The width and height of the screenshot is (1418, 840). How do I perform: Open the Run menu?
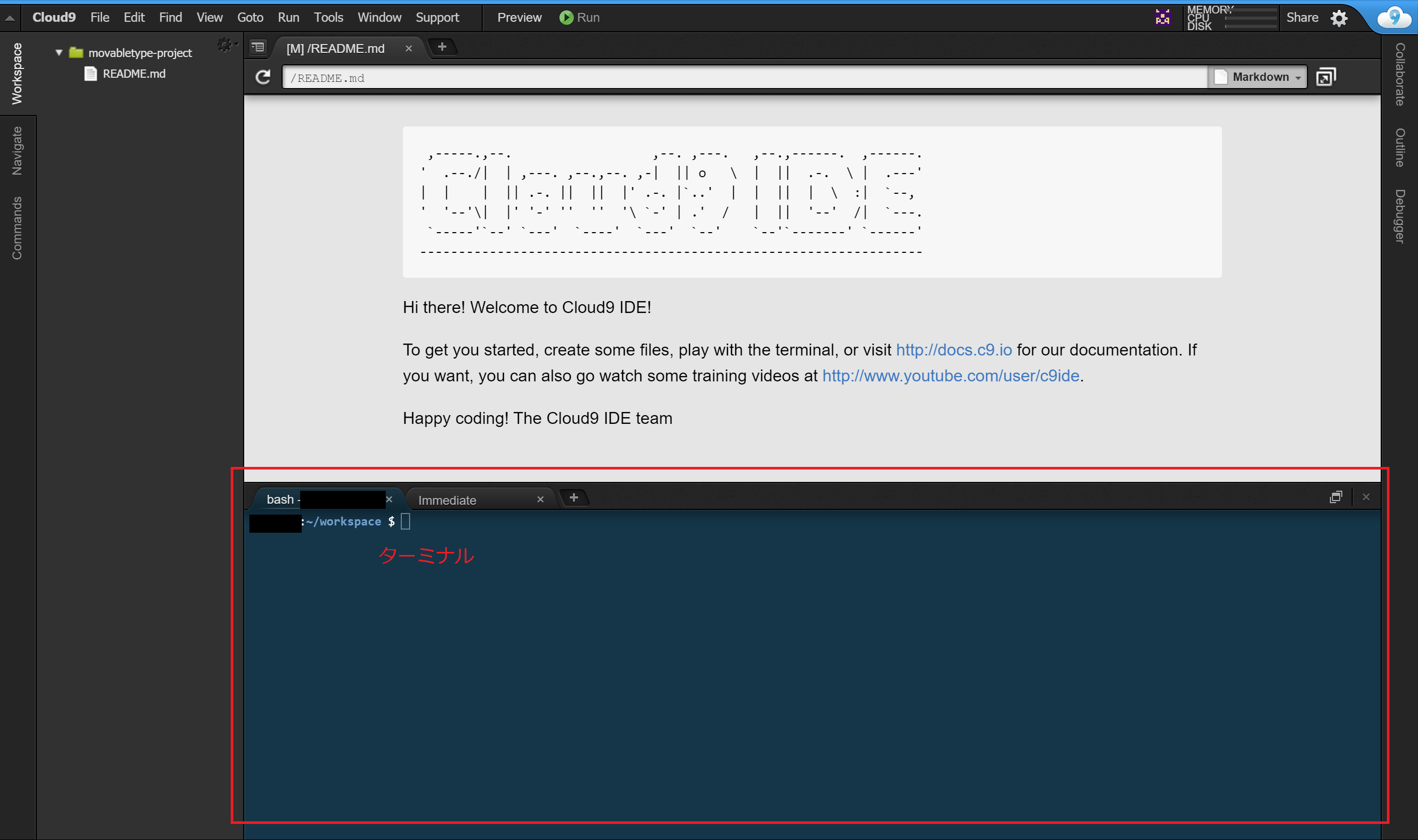pyautogui.click(x=288, y=18)
